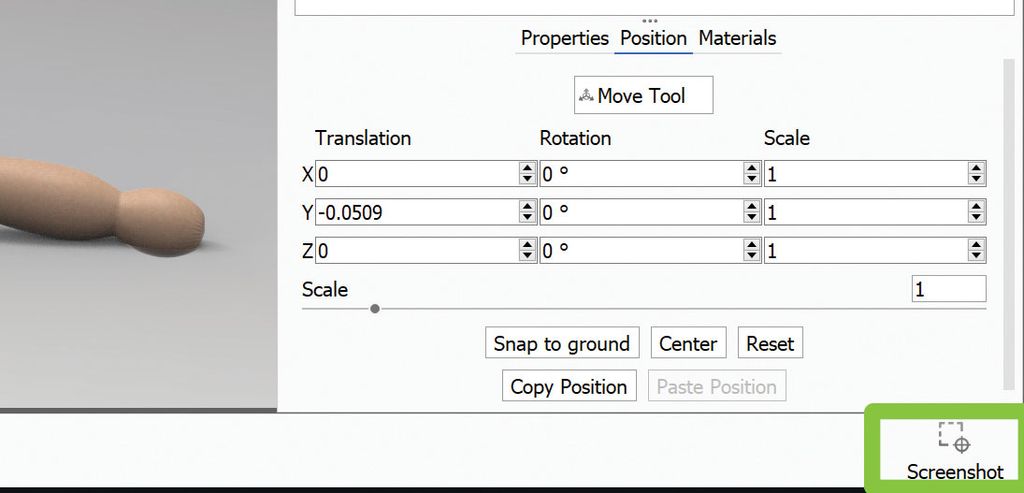Viewport: 1024px width, 493px height.
Task: Select the Position tab
Action: [x=653, y=38]
